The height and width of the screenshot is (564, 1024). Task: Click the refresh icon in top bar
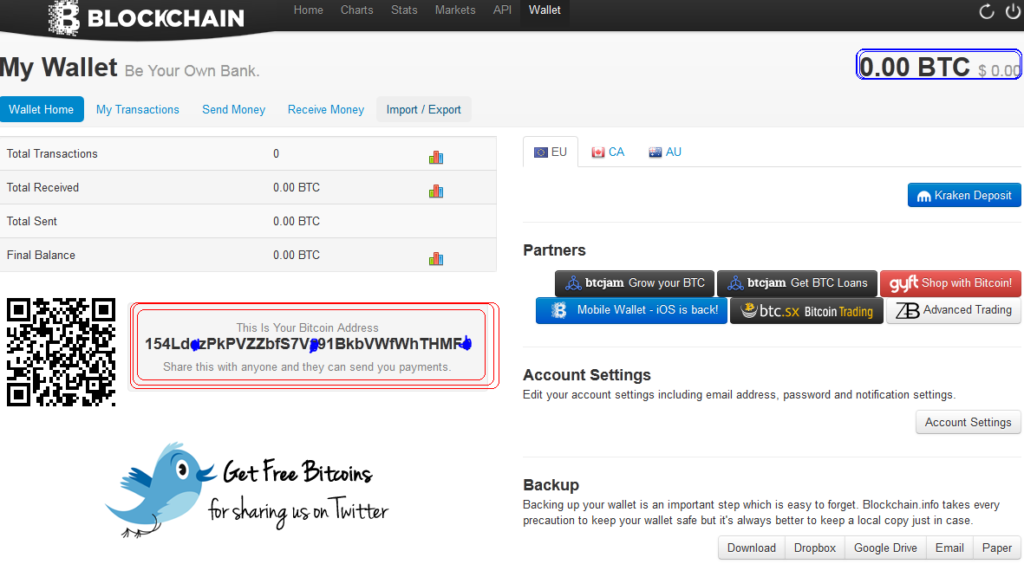(x=986, y=12)
